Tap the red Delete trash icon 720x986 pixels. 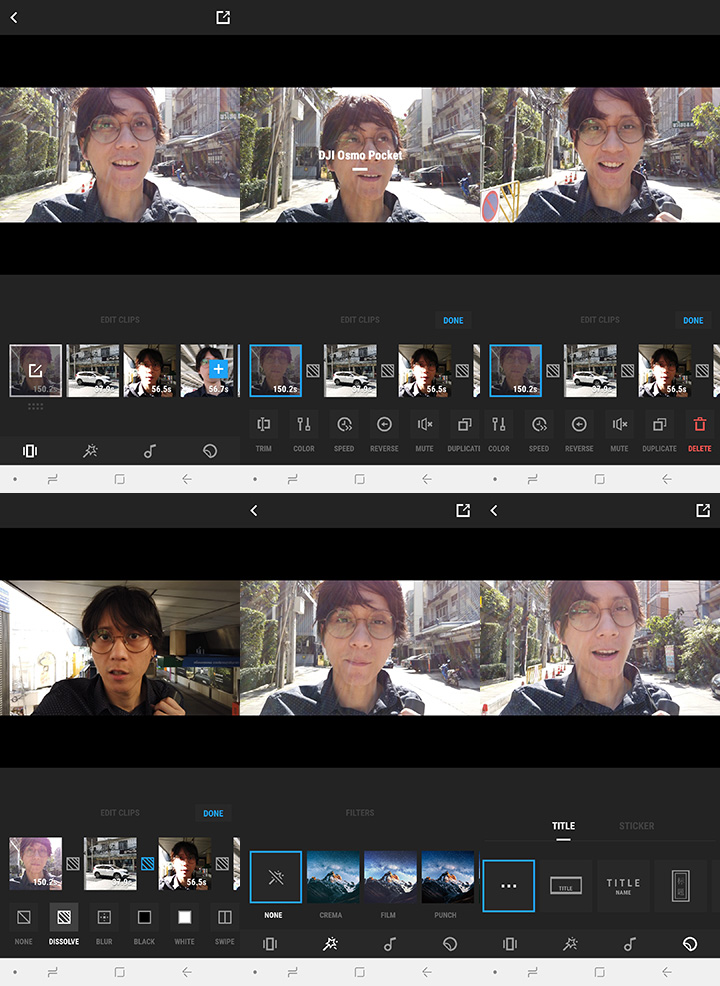click(700, 425)
